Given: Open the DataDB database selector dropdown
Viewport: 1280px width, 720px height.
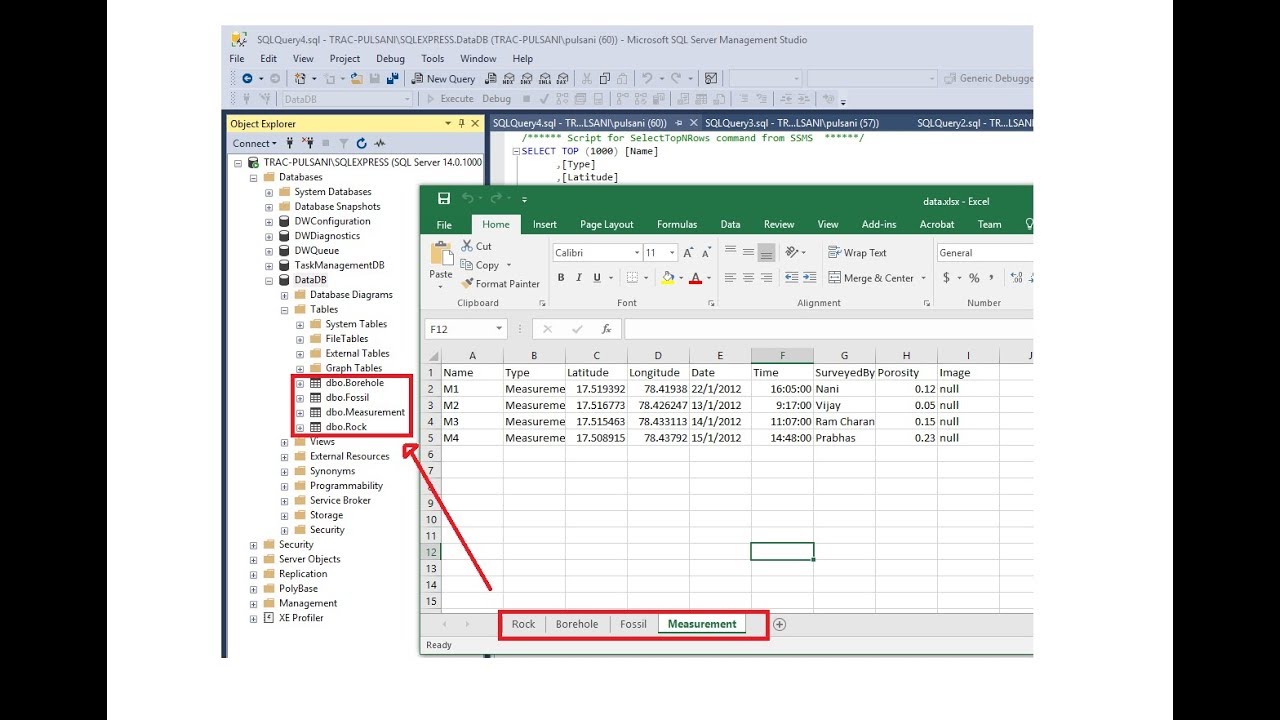Looking at the screenshot, I should [407, 99].
